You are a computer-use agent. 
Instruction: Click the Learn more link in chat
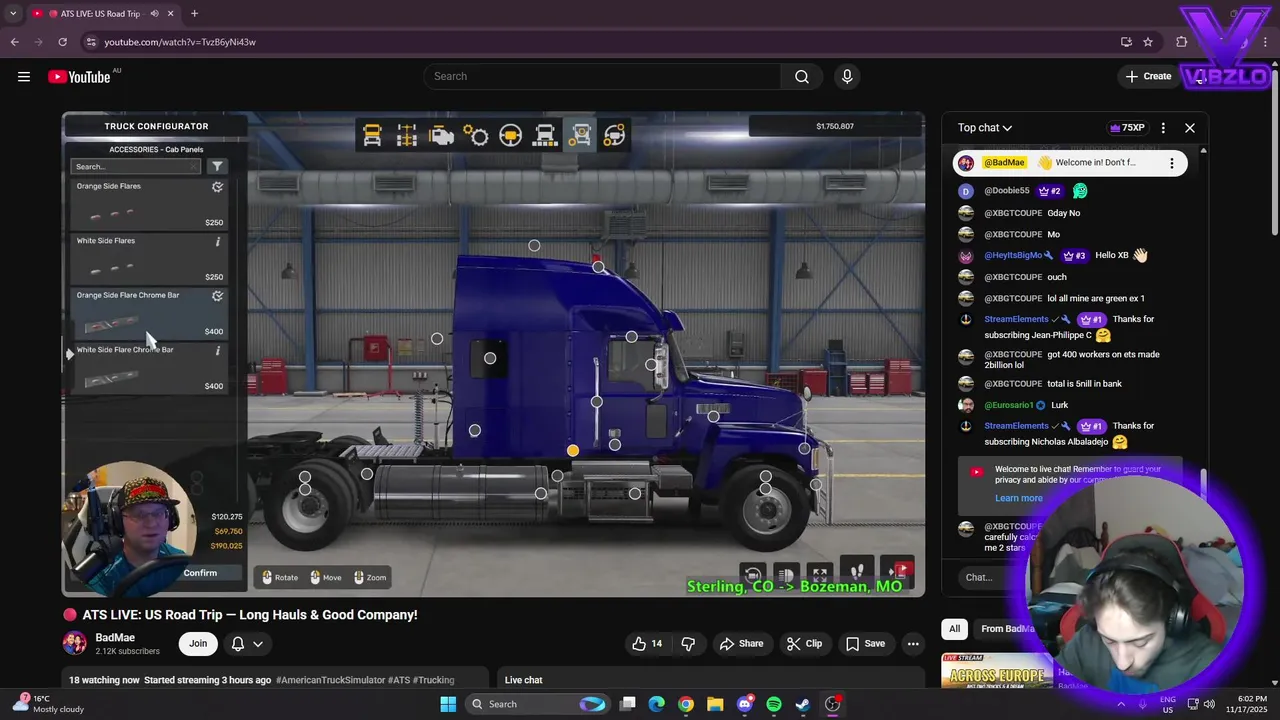(x=1019, y=498)
